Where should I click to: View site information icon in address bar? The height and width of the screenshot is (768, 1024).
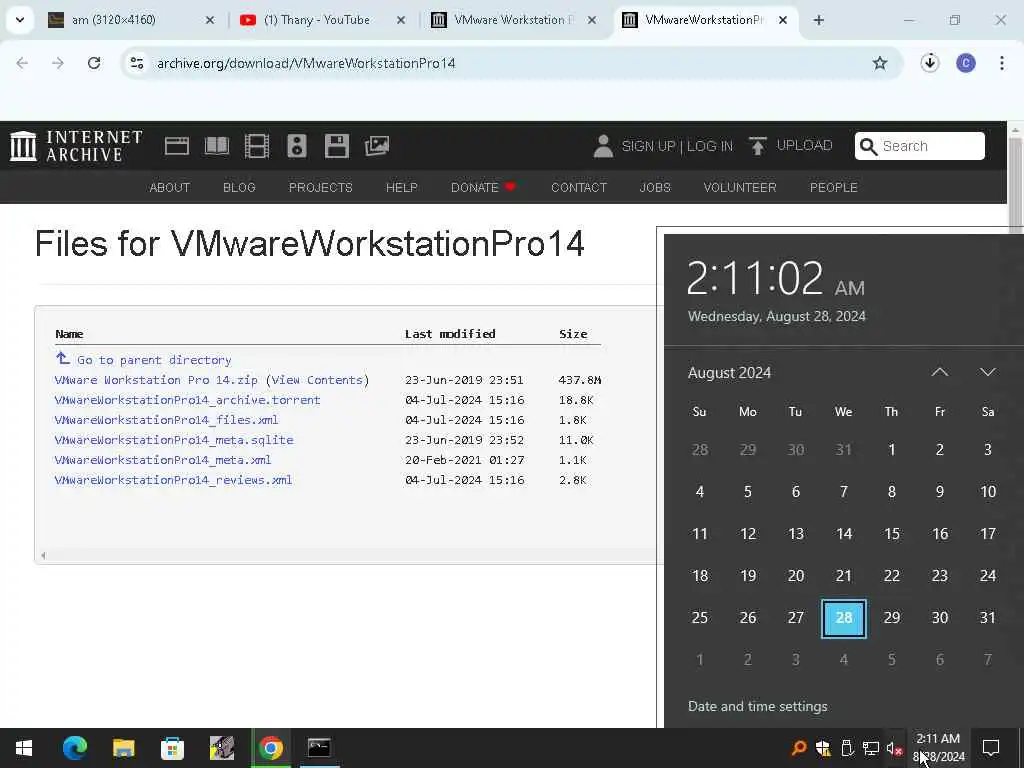point(136,63)
